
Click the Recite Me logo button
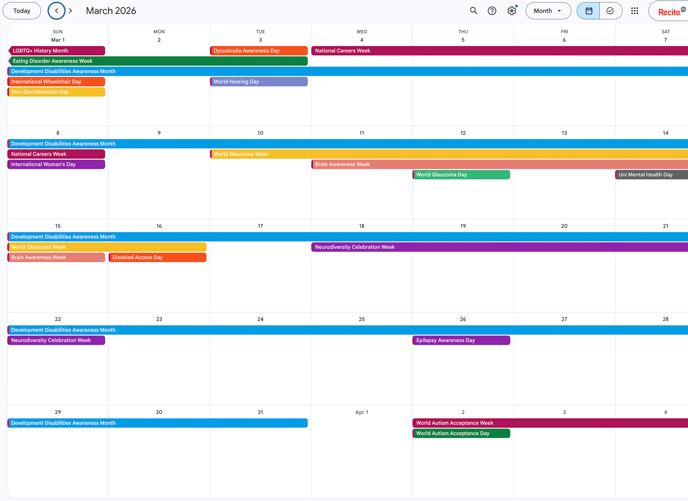tap(669, 12)
